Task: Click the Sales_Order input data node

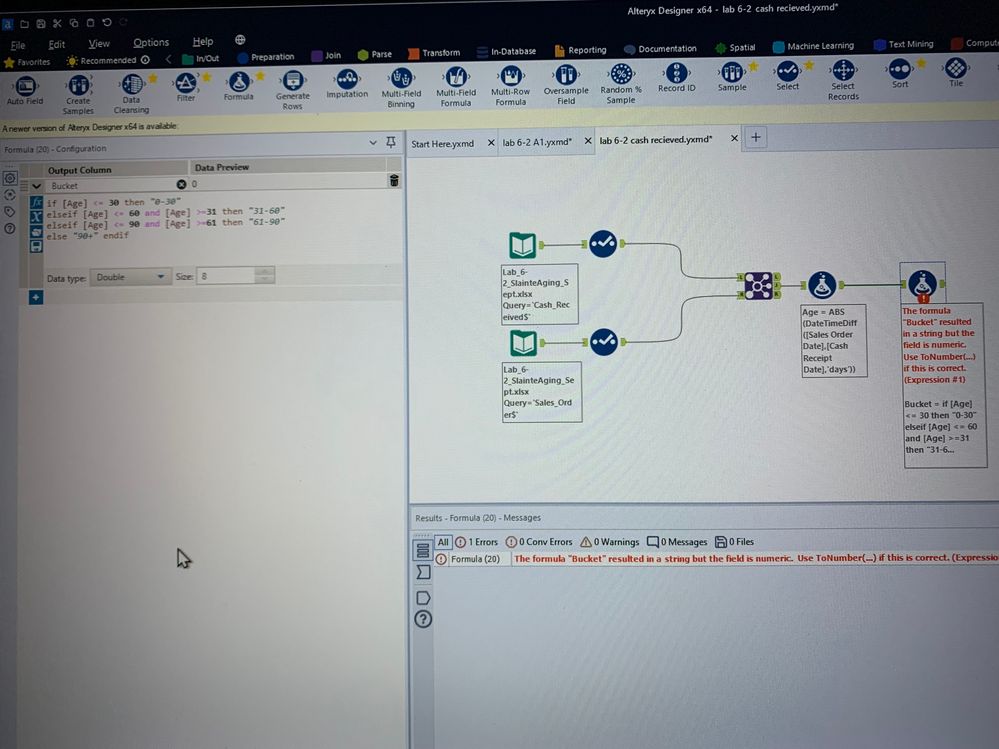Action: [523, 343]
